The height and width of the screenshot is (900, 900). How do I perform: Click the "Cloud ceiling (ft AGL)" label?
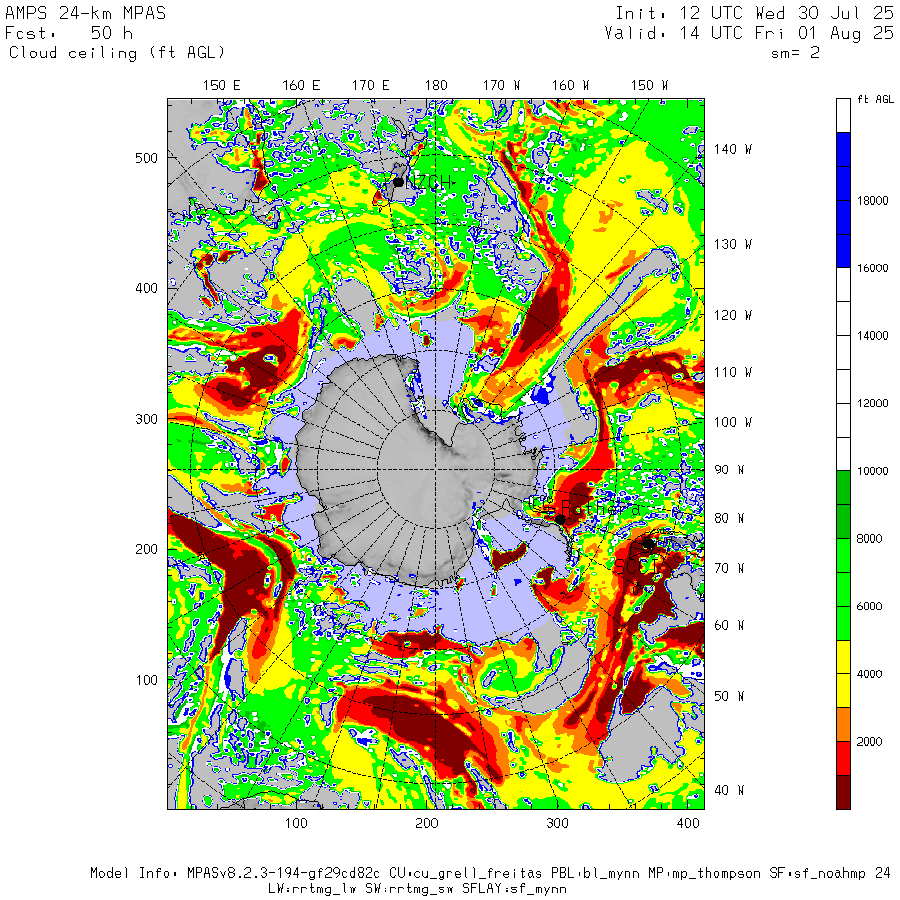pos(117,53)
